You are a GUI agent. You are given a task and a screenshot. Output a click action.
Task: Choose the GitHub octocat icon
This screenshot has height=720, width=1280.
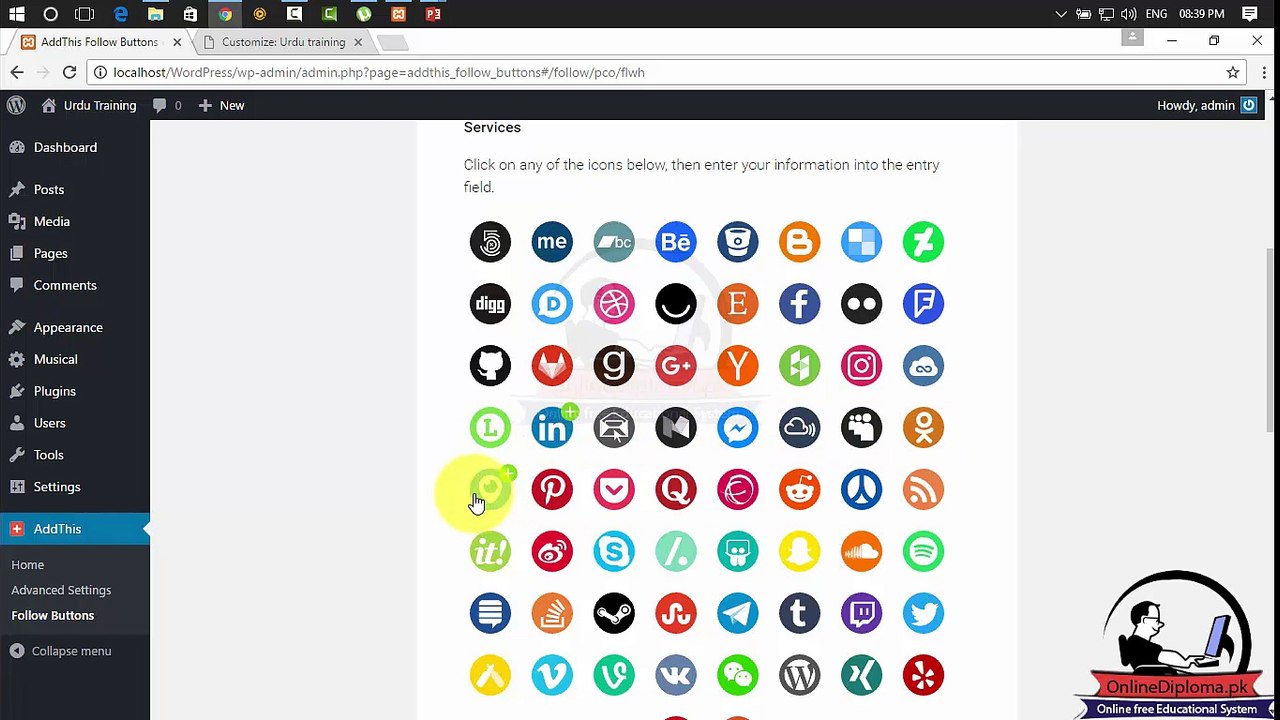pyautogui.click(x=490, y=366)
